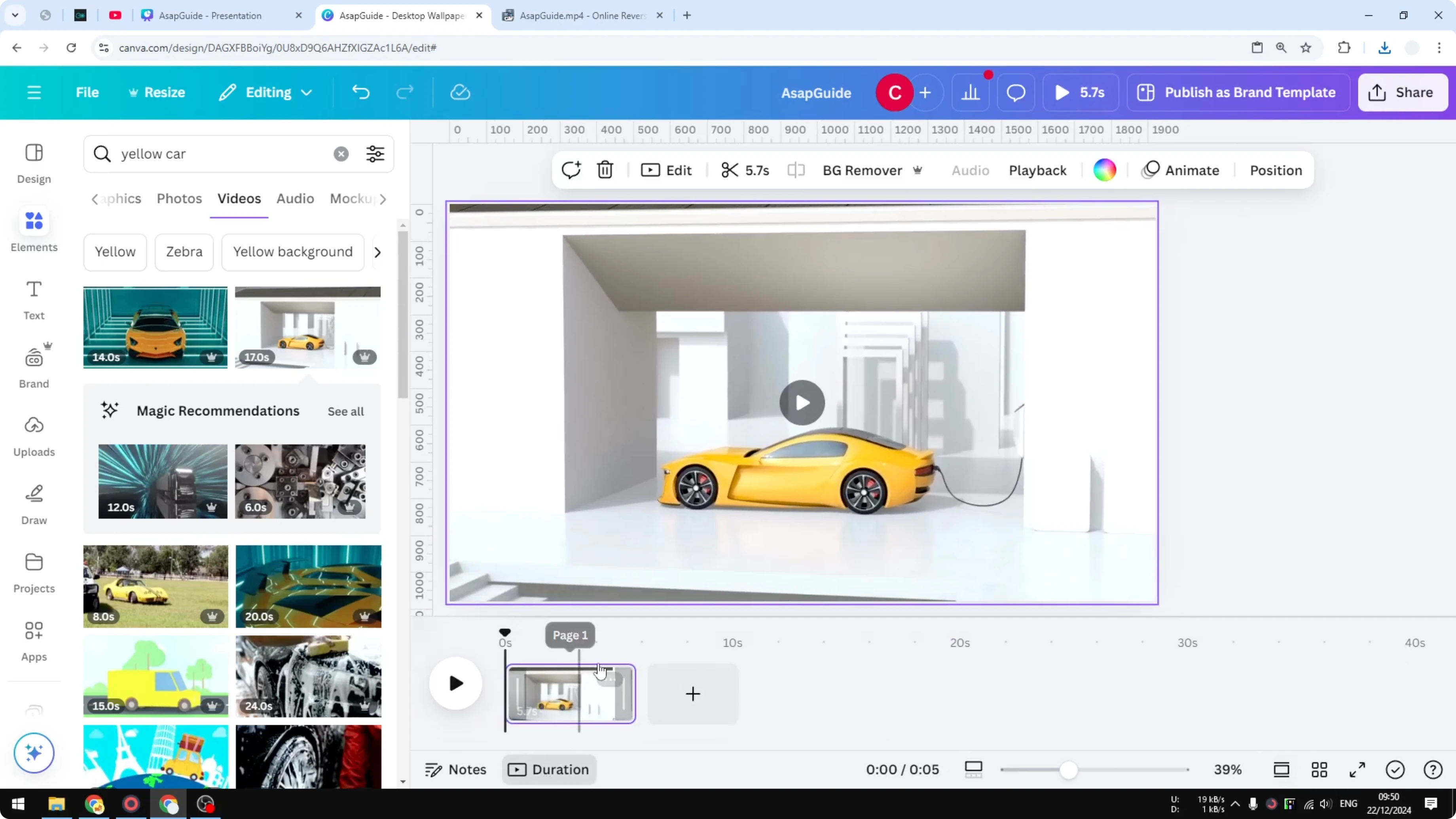Show more search suggestion chips
This screenshot has width=1456, height=819.
pyautogui.click(x=377, y=252)
